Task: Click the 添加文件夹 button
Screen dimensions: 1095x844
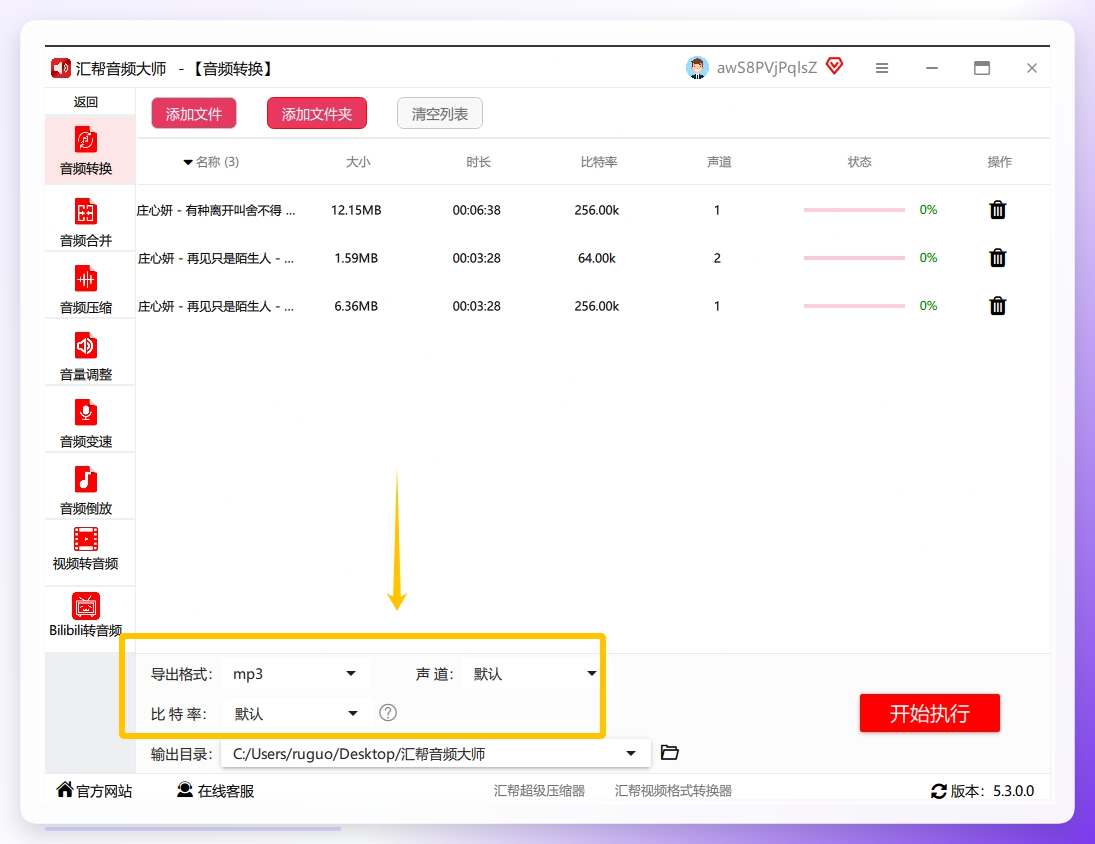Action: 316,113
